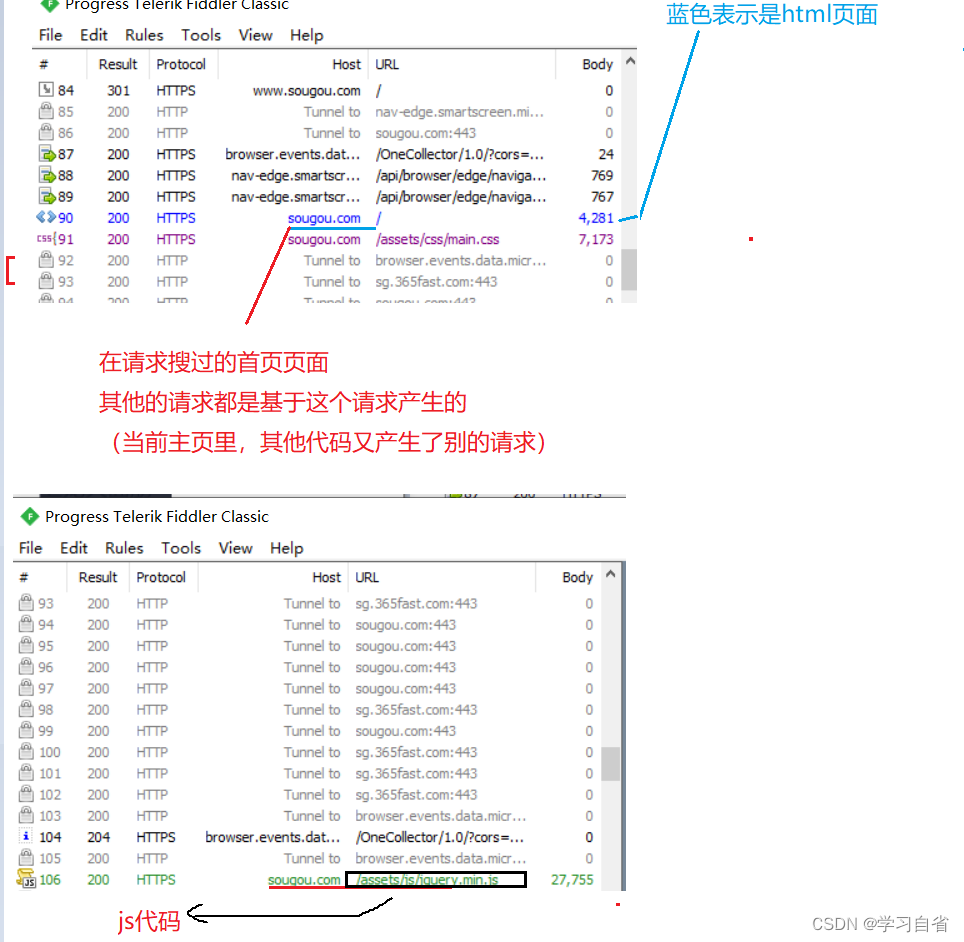Sort by Protocol column in upper window
This screenshot has height=942, width=964.
coord(181,64)
